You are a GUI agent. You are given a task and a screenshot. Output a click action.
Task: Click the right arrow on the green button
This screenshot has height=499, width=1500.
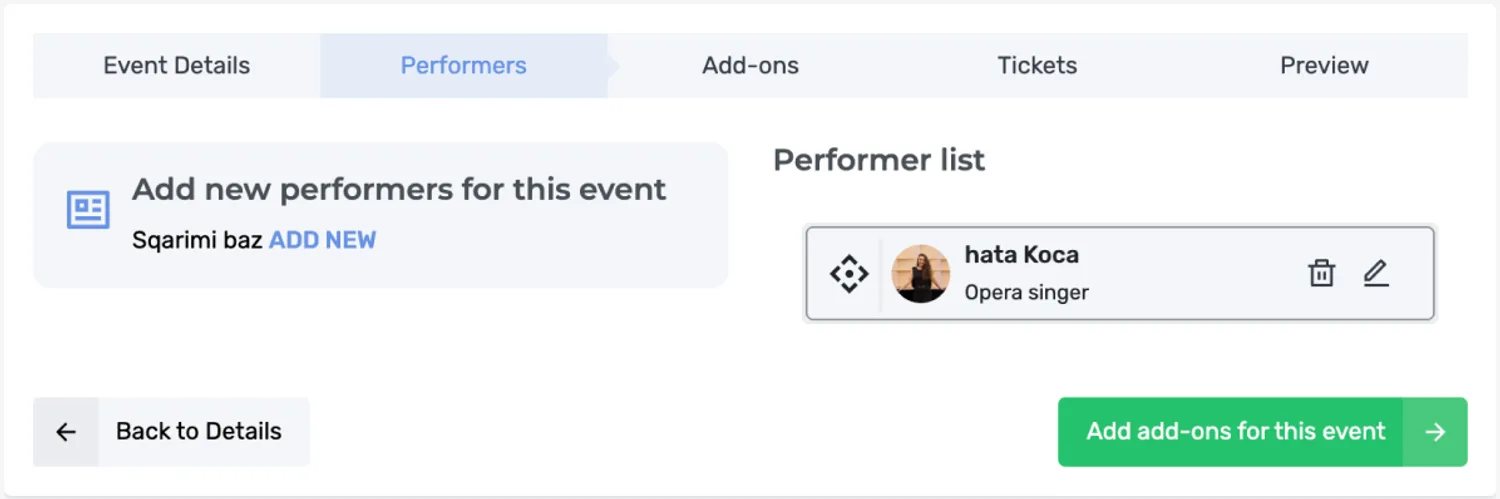click(x=1435, y=432)
